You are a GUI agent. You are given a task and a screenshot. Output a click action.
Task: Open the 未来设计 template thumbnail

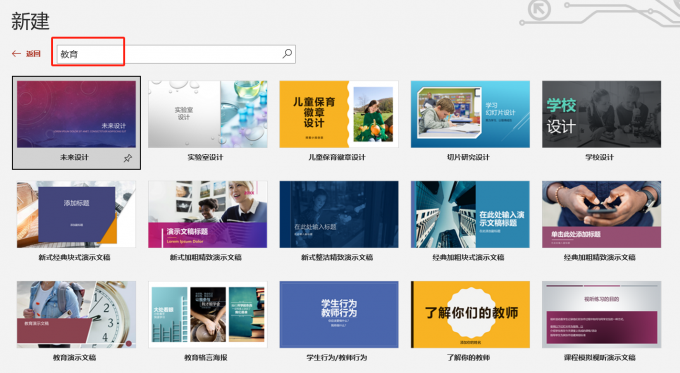(76, 114)
